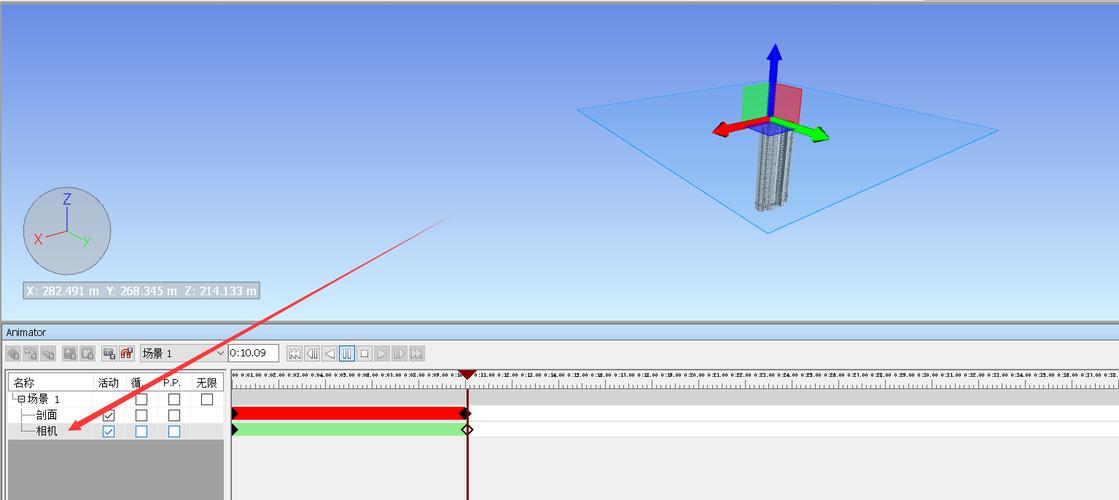Click the rewind to start playback button
The height and width of the screenshot is (500, 1119).
(294, 353)
